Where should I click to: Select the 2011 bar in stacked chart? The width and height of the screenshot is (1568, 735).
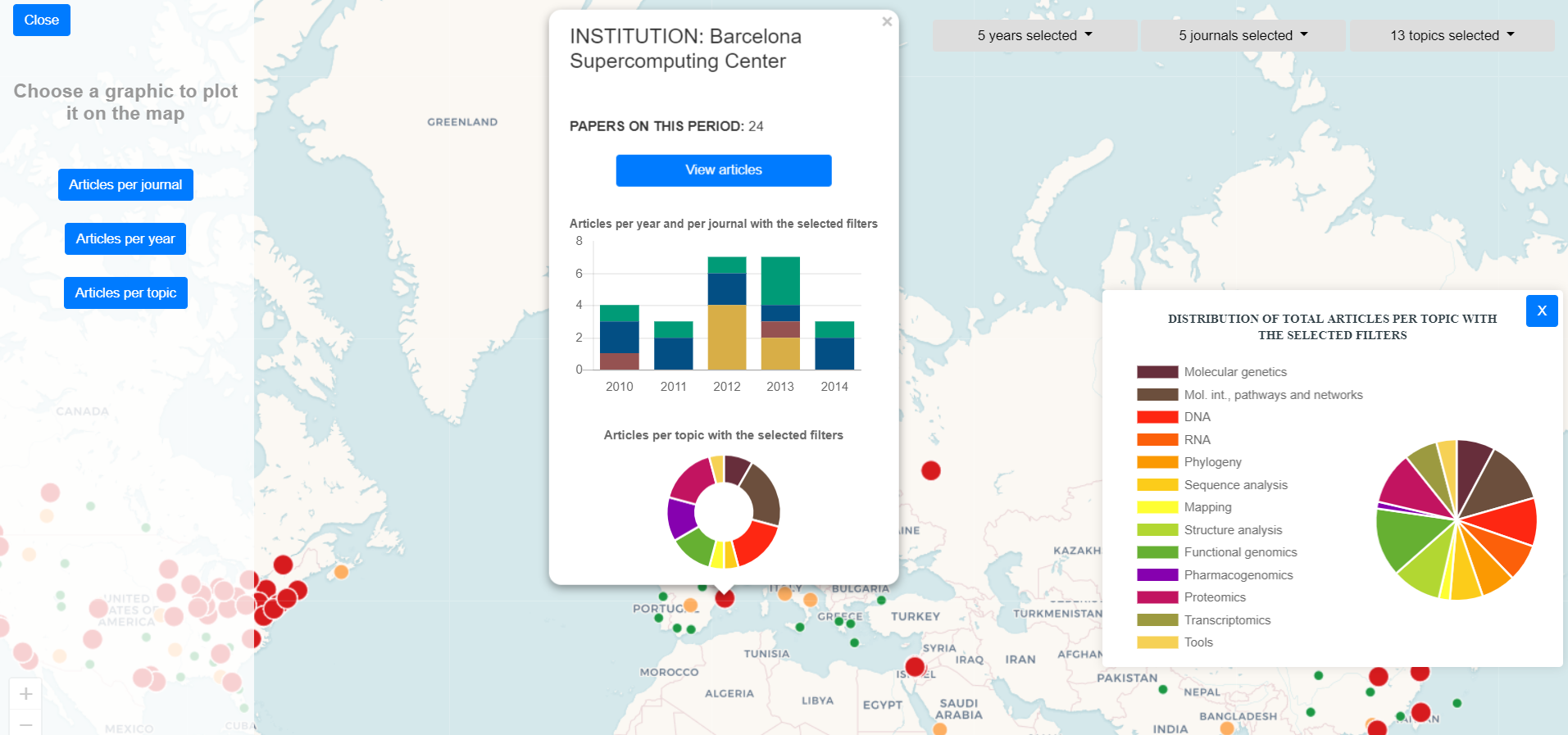674,345
